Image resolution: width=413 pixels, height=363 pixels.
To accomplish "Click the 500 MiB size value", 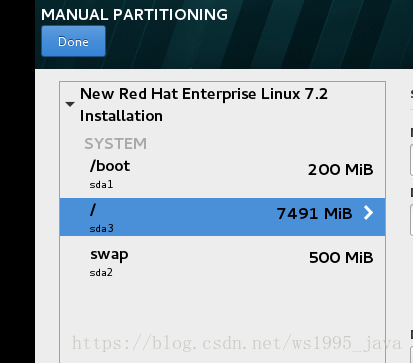I will click(x=341, y=258).
